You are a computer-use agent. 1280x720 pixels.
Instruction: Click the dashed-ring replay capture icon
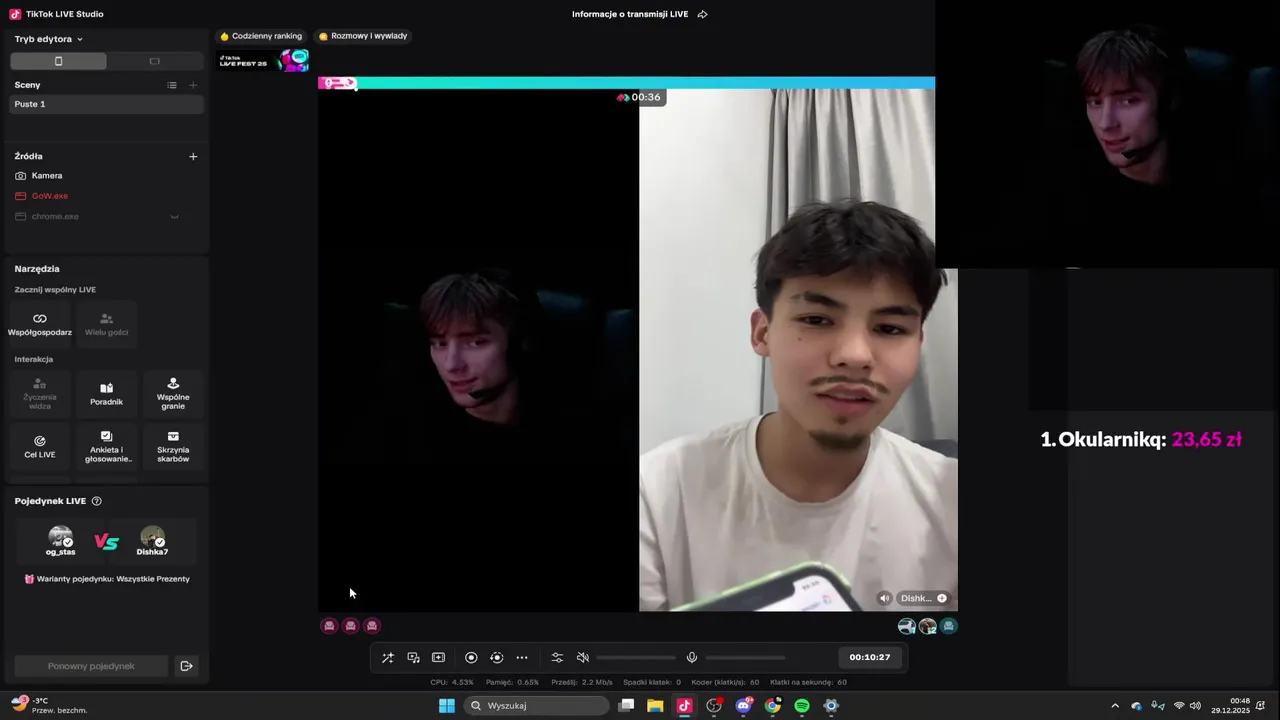[x=496, y=657]
